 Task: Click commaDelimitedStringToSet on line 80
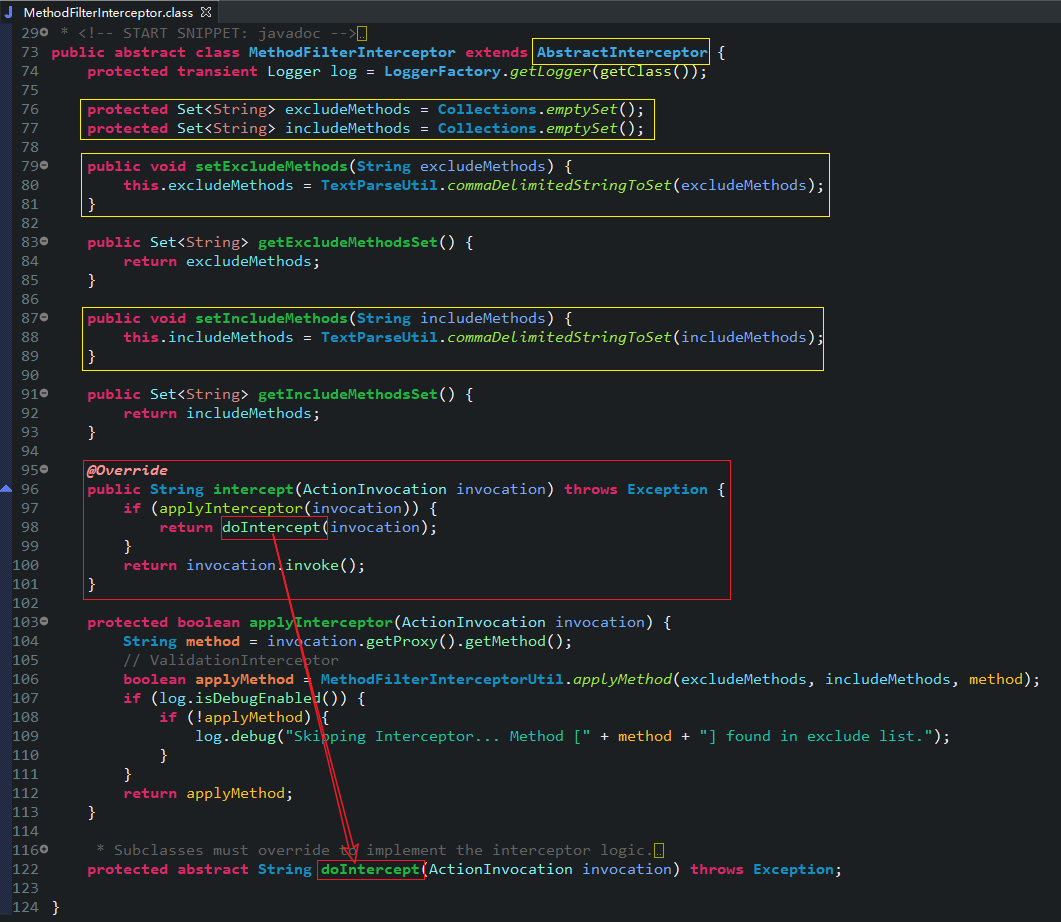pyautogui.click(x=560, y=185)
